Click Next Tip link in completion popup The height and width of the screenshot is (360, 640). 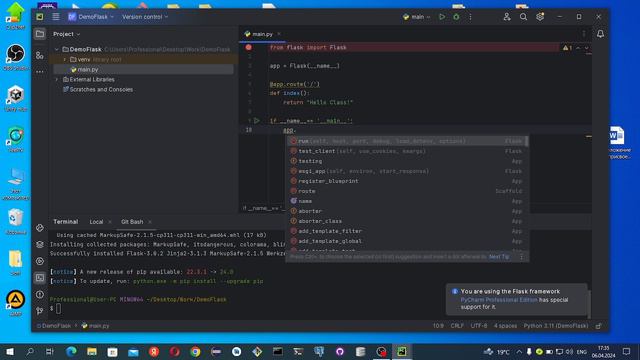coord(499,257)
